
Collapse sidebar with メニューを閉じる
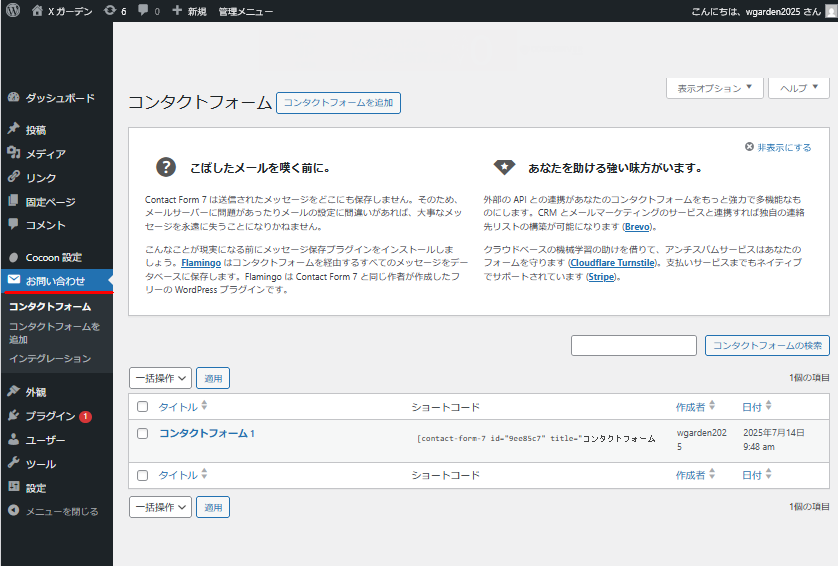click(x=61, y=511)
